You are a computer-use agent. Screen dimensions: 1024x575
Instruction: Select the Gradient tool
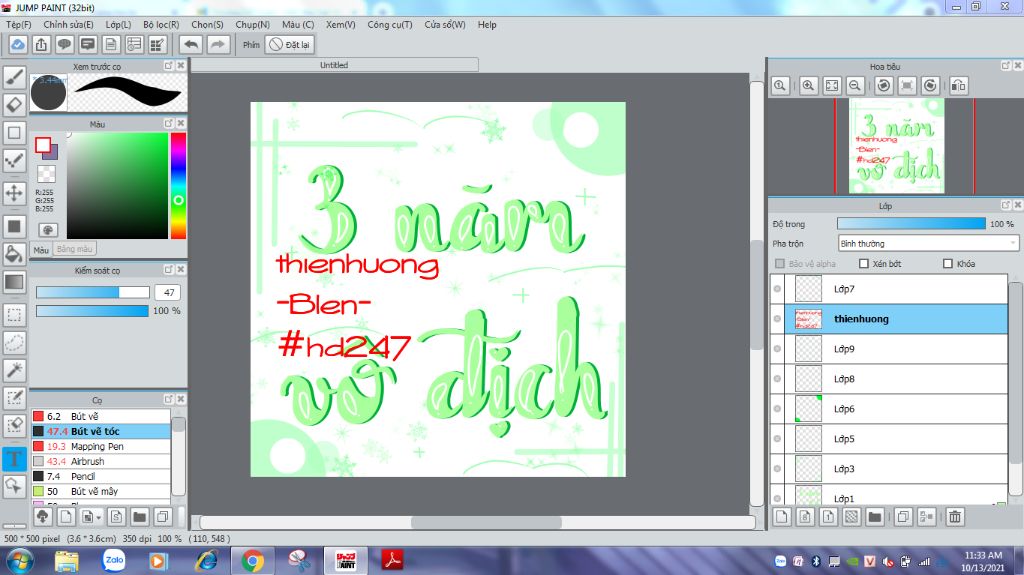pyautogui.click(x=14, y=282)
